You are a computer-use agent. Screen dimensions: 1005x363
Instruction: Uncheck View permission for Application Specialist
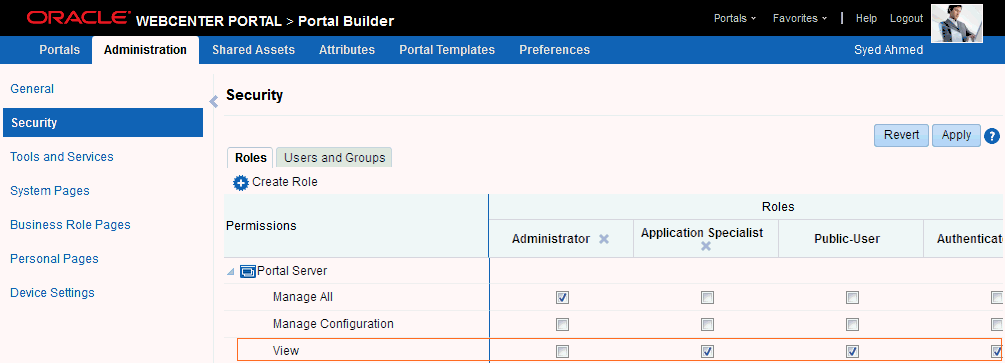(x=707, y=351)
